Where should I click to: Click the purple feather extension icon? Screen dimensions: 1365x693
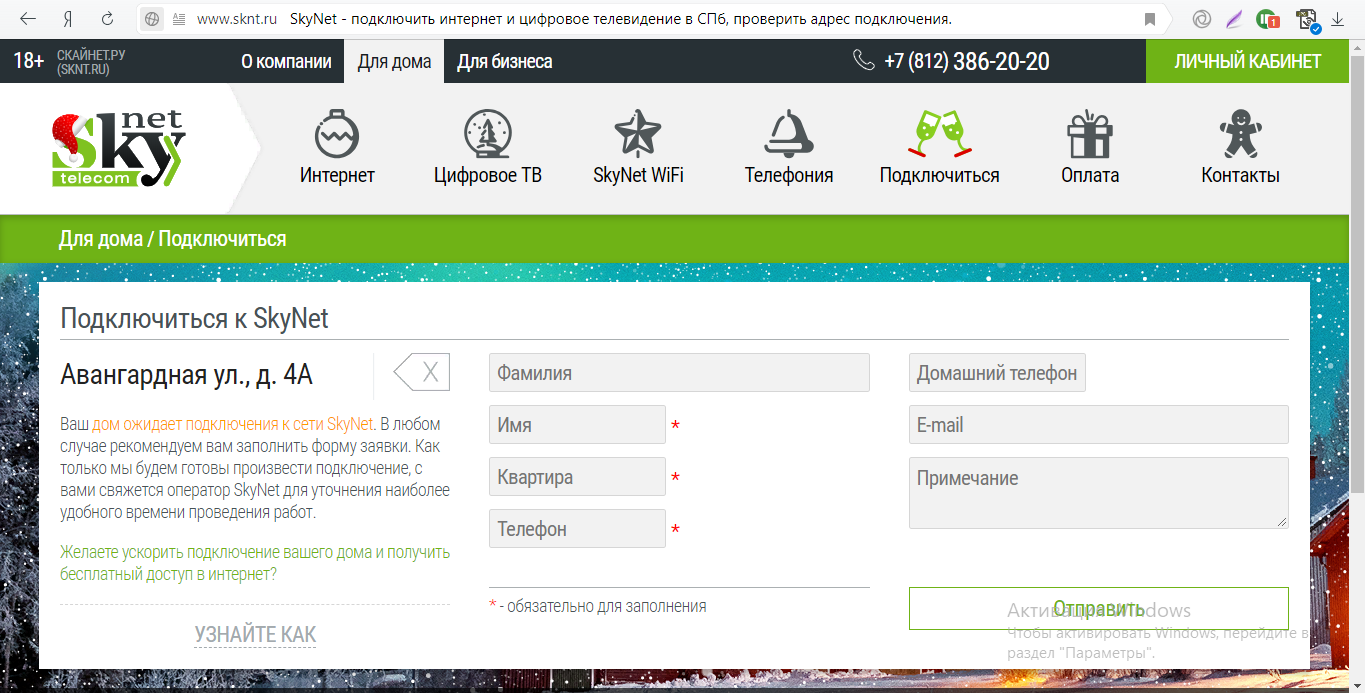(x=1235, y=19)
